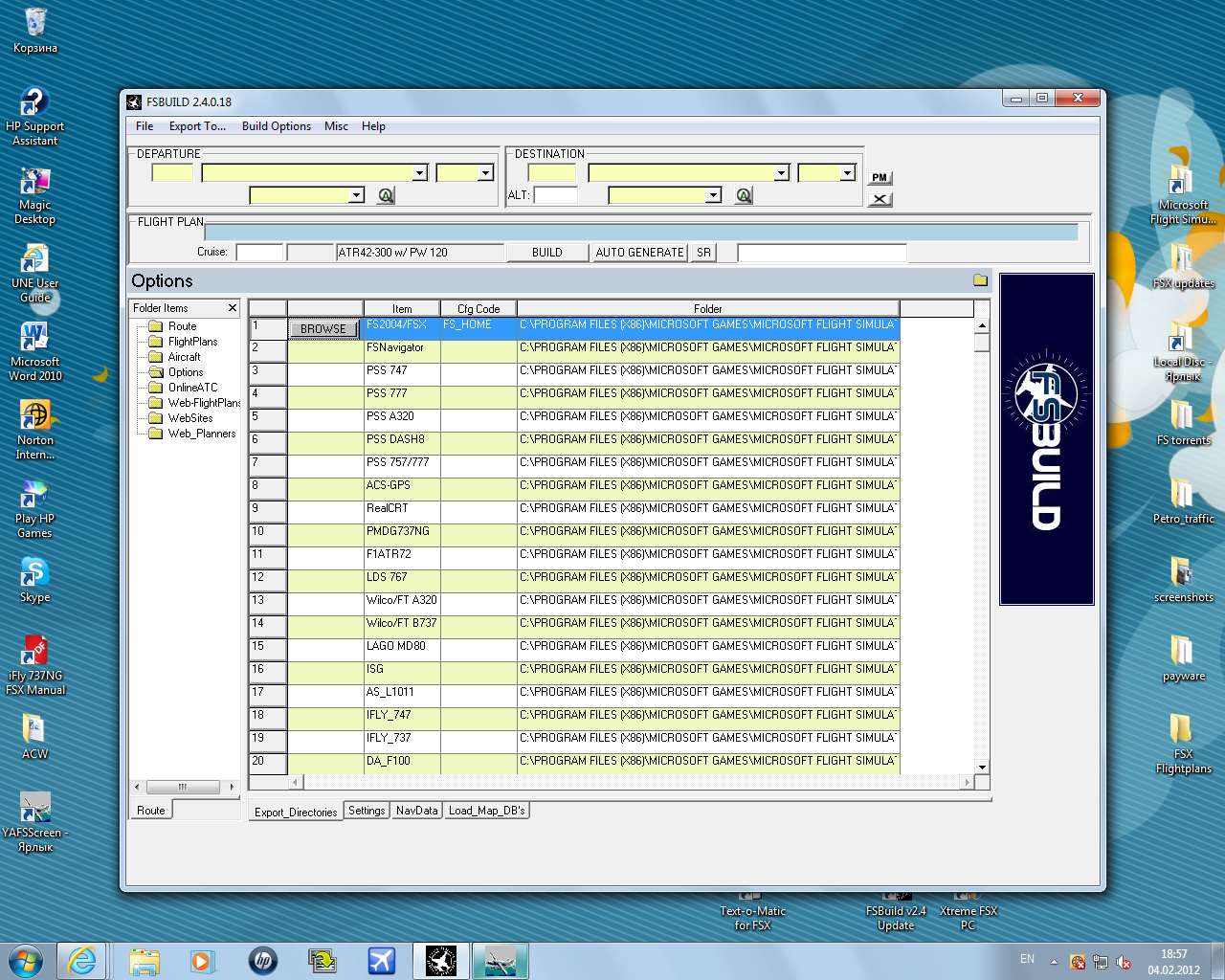
Task: Open the iFly 737NG FSX Manual shortcut
Action: click(35, 664)
